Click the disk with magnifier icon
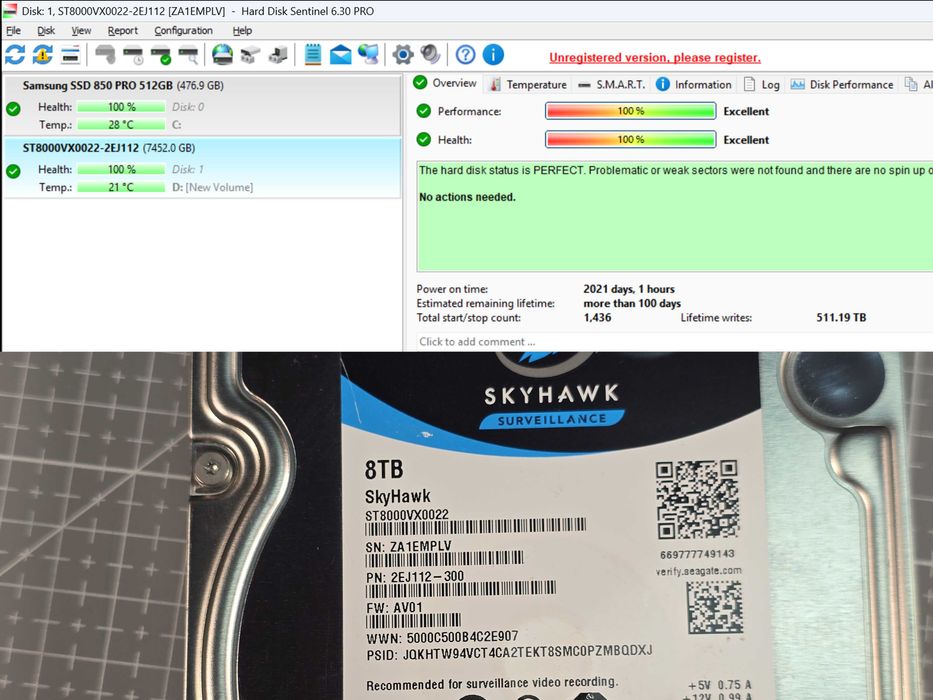 pos(189,55)
